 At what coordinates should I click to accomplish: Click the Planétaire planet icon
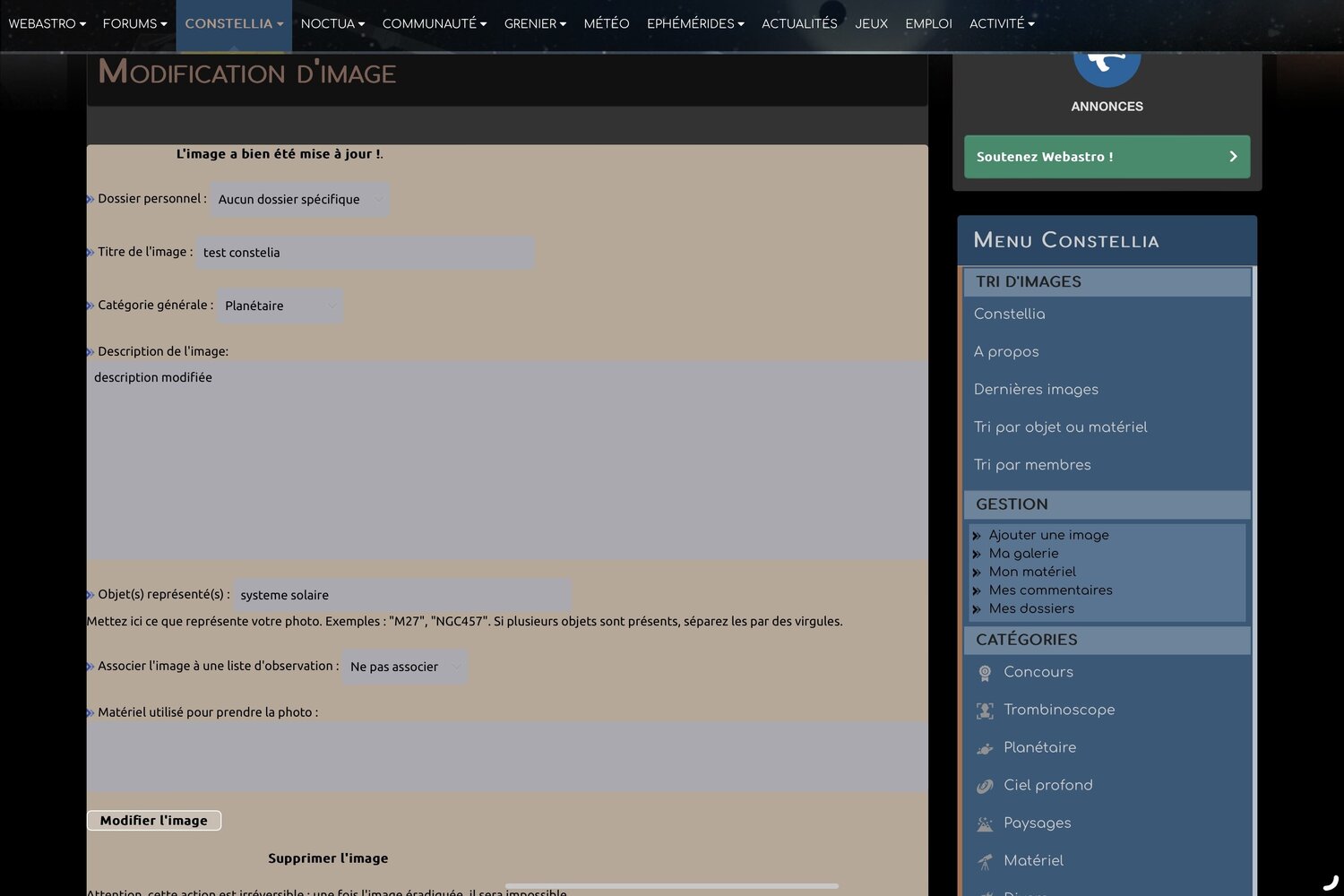point(985,748)
